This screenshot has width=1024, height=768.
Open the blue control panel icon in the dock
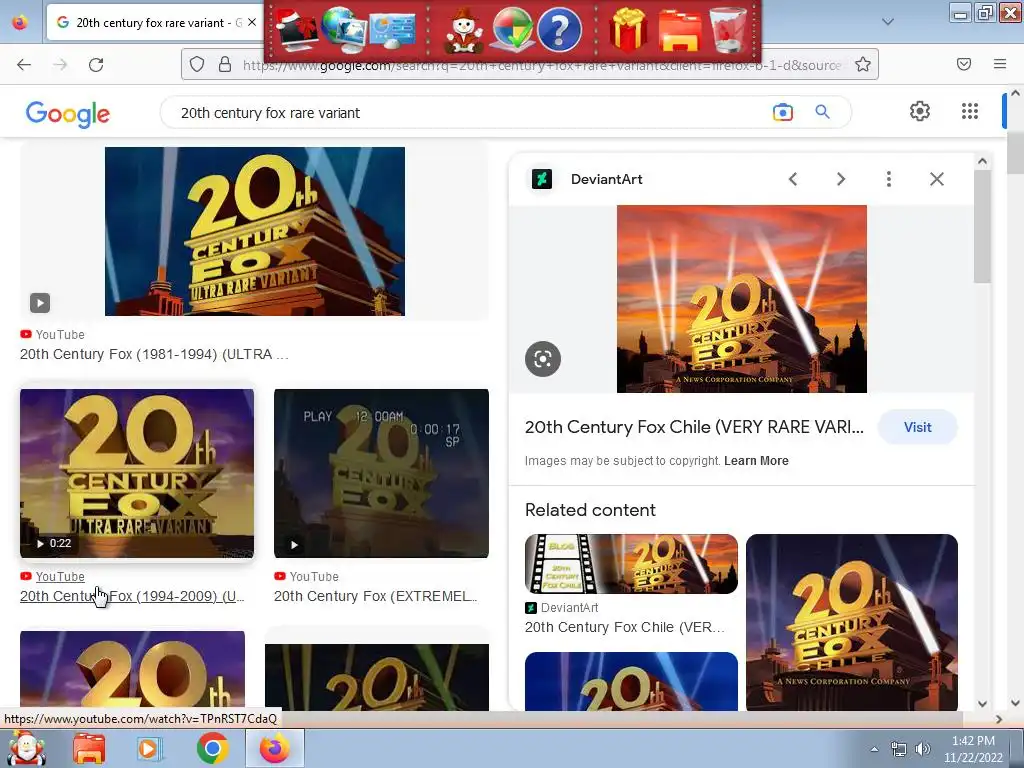[392, 30]
